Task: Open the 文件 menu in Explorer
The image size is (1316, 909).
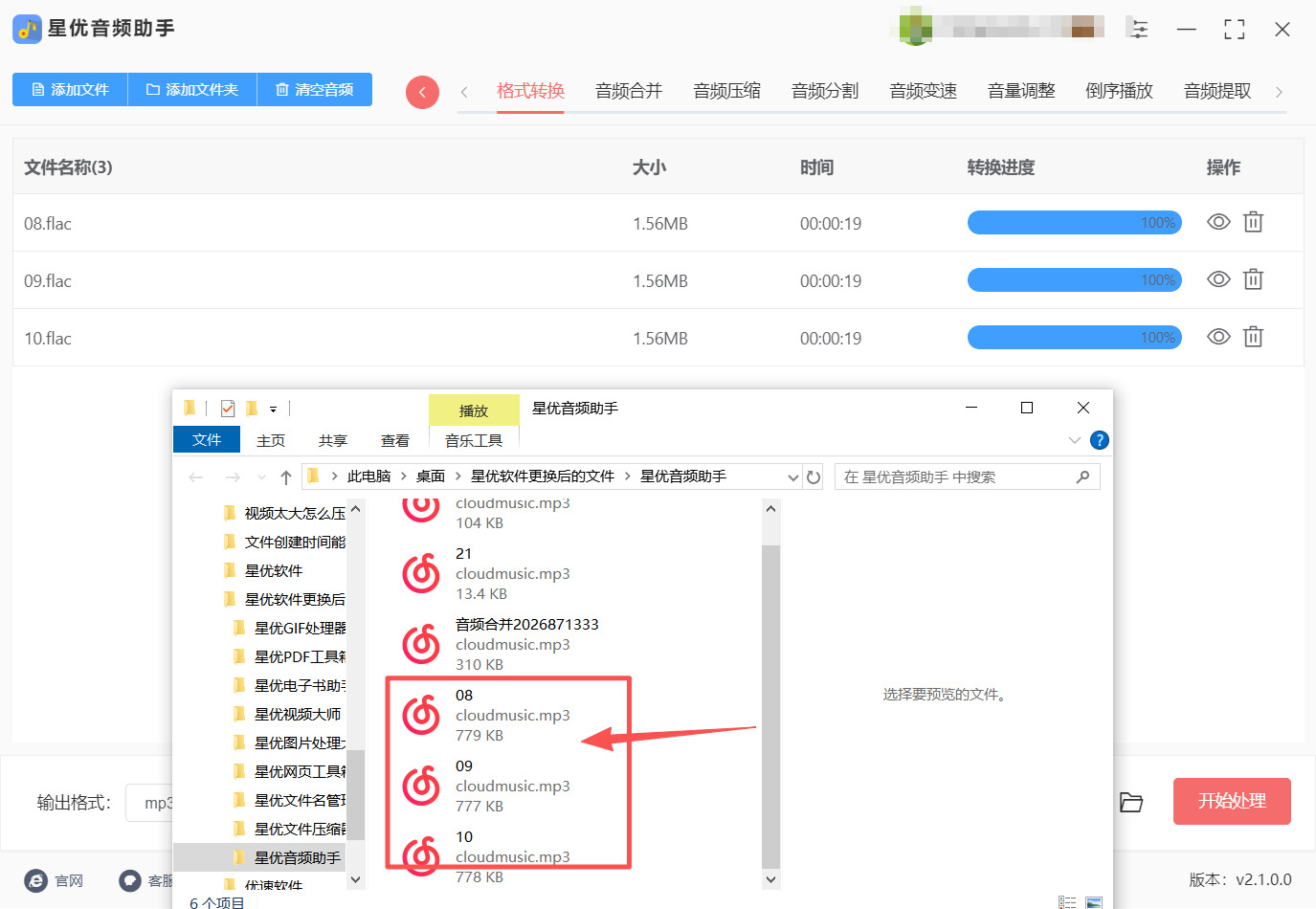Action: click(206, 440)
